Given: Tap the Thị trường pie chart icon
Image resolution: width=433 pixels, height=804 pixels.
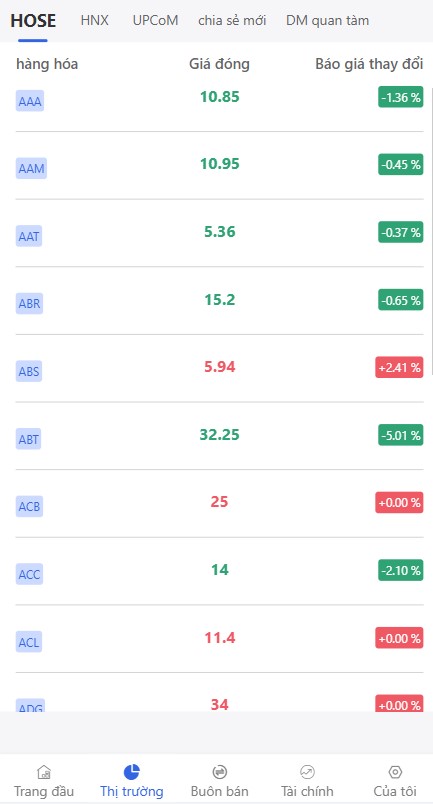Looking at the screenshot, I should (x=131, y=771).
